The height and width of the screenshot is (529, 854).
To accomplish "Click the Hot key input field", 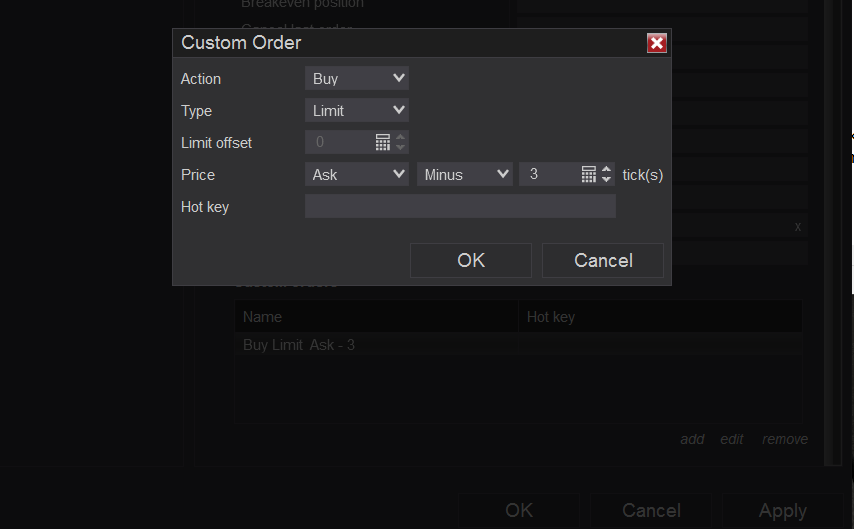I will click(460, 207).
